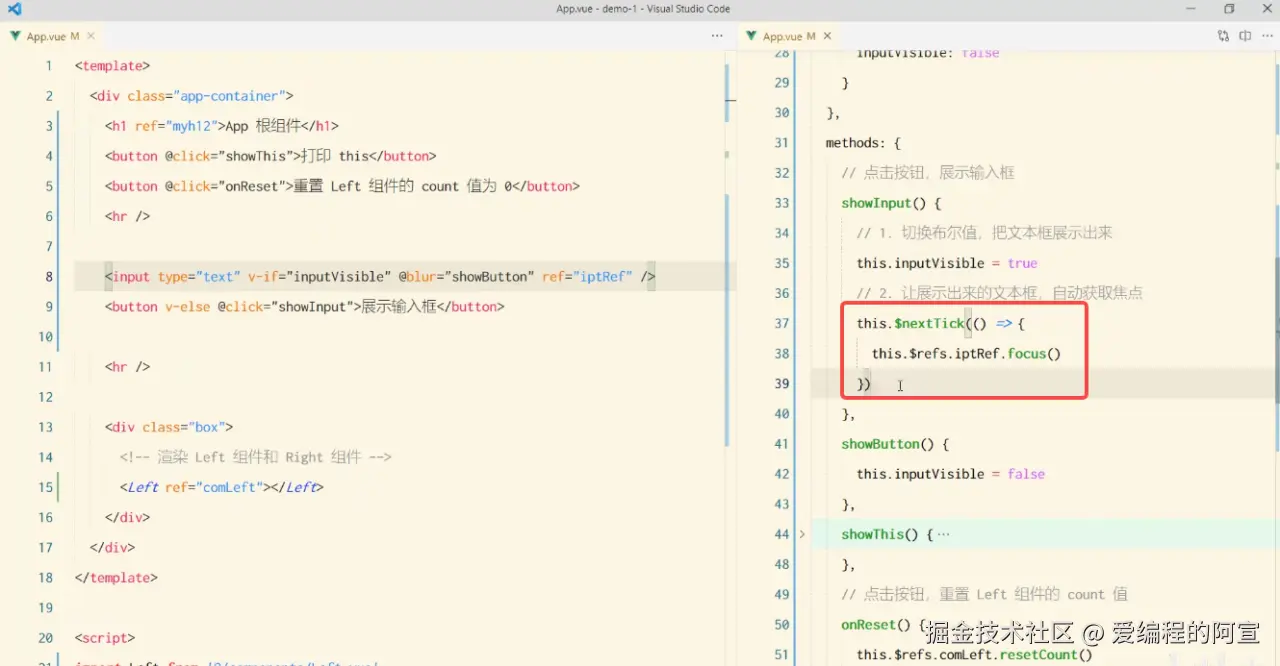Viewport: 1280px width, 666px height.
Task: Click "inputVisible" in the v-if on line 8
Action: coord(338,276)
